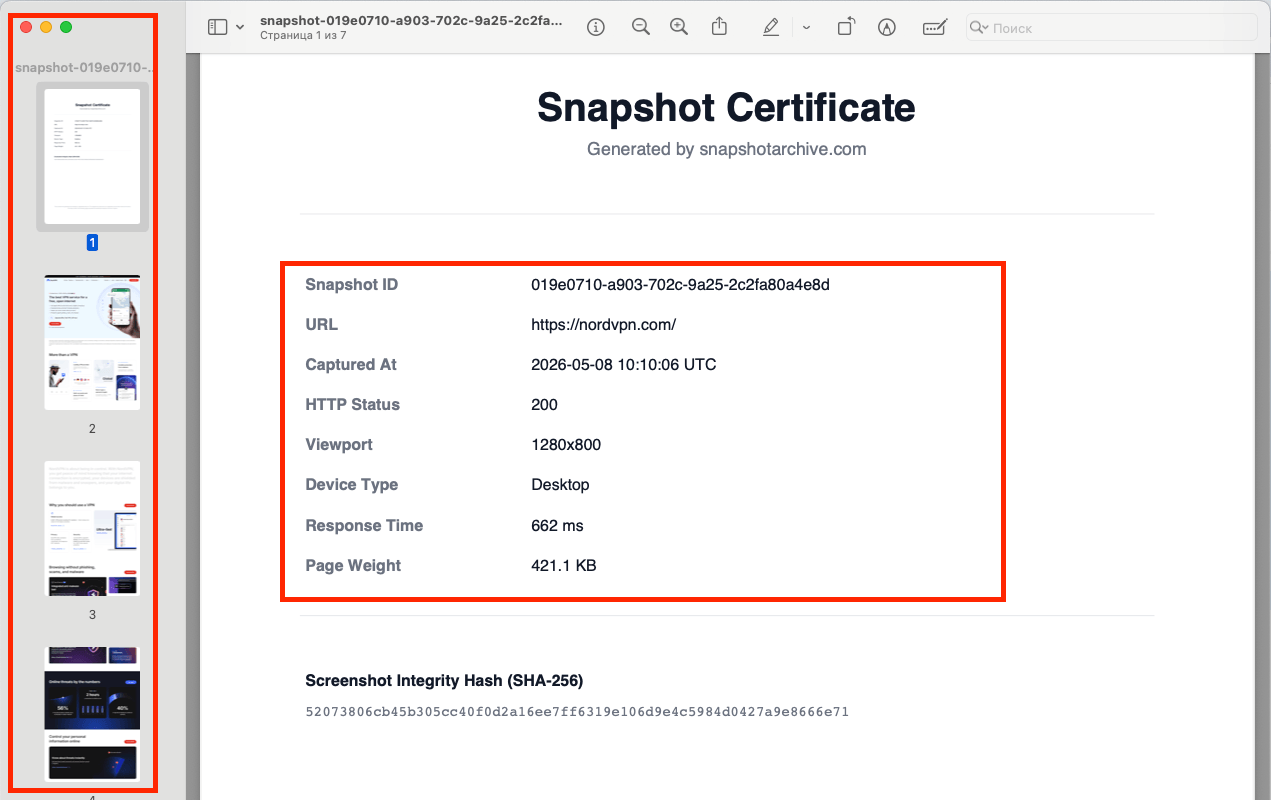Close the Preview window with red button

click(26, 27)
